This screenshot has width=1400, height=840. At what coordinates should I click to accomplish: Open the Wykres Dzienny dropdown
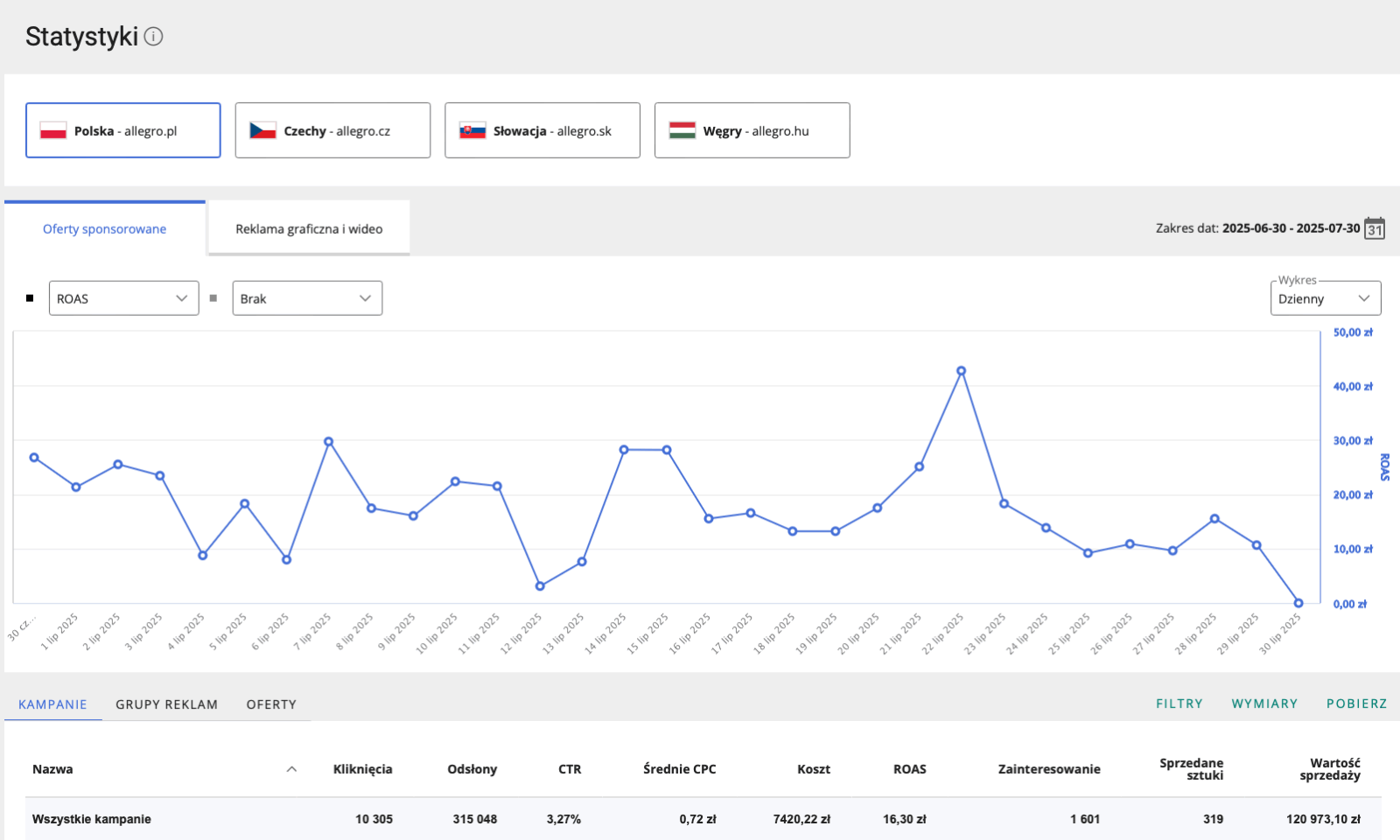click(x=1325, y=298)
